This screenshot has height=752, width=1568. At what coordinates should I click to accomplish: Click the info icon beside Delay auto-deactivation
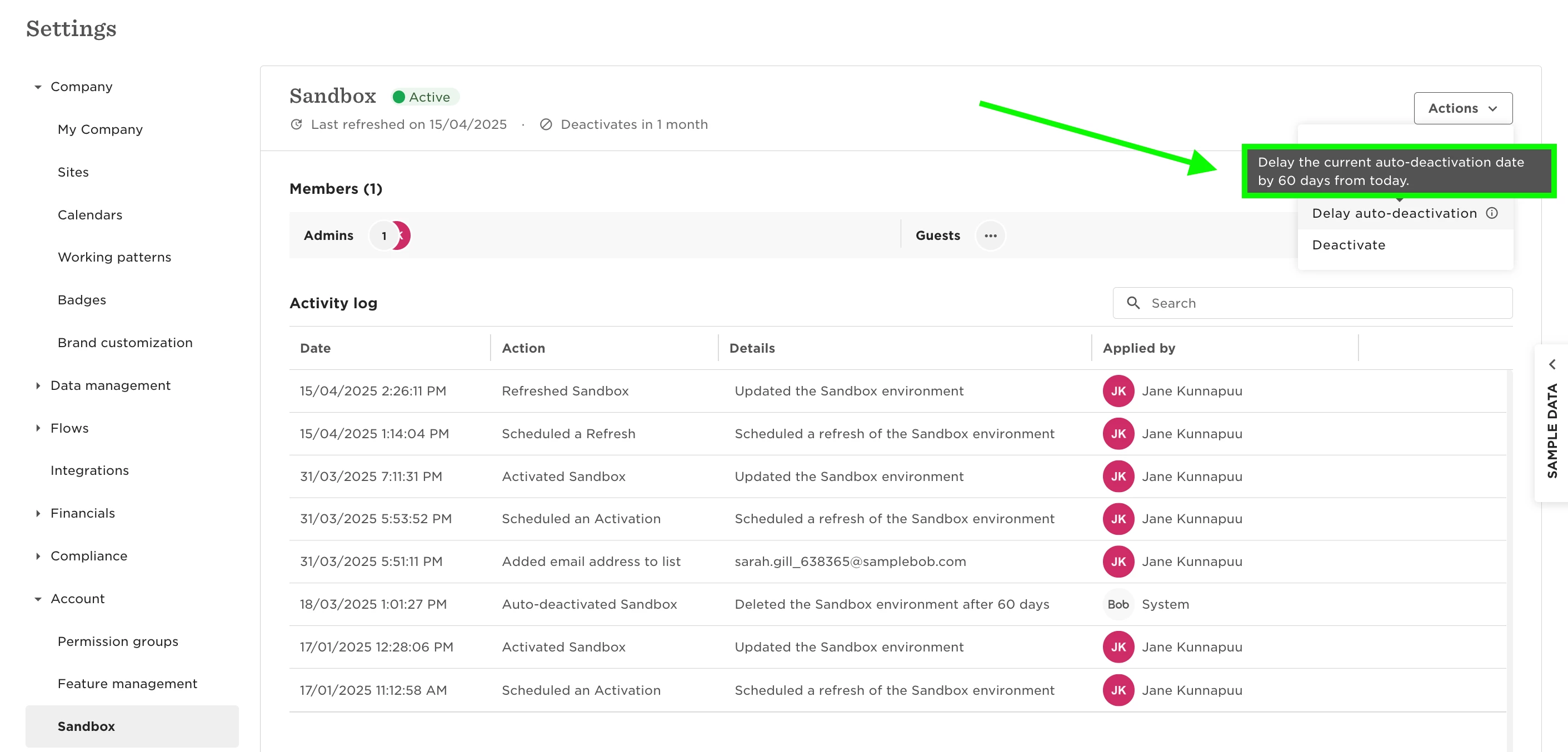1492,214
